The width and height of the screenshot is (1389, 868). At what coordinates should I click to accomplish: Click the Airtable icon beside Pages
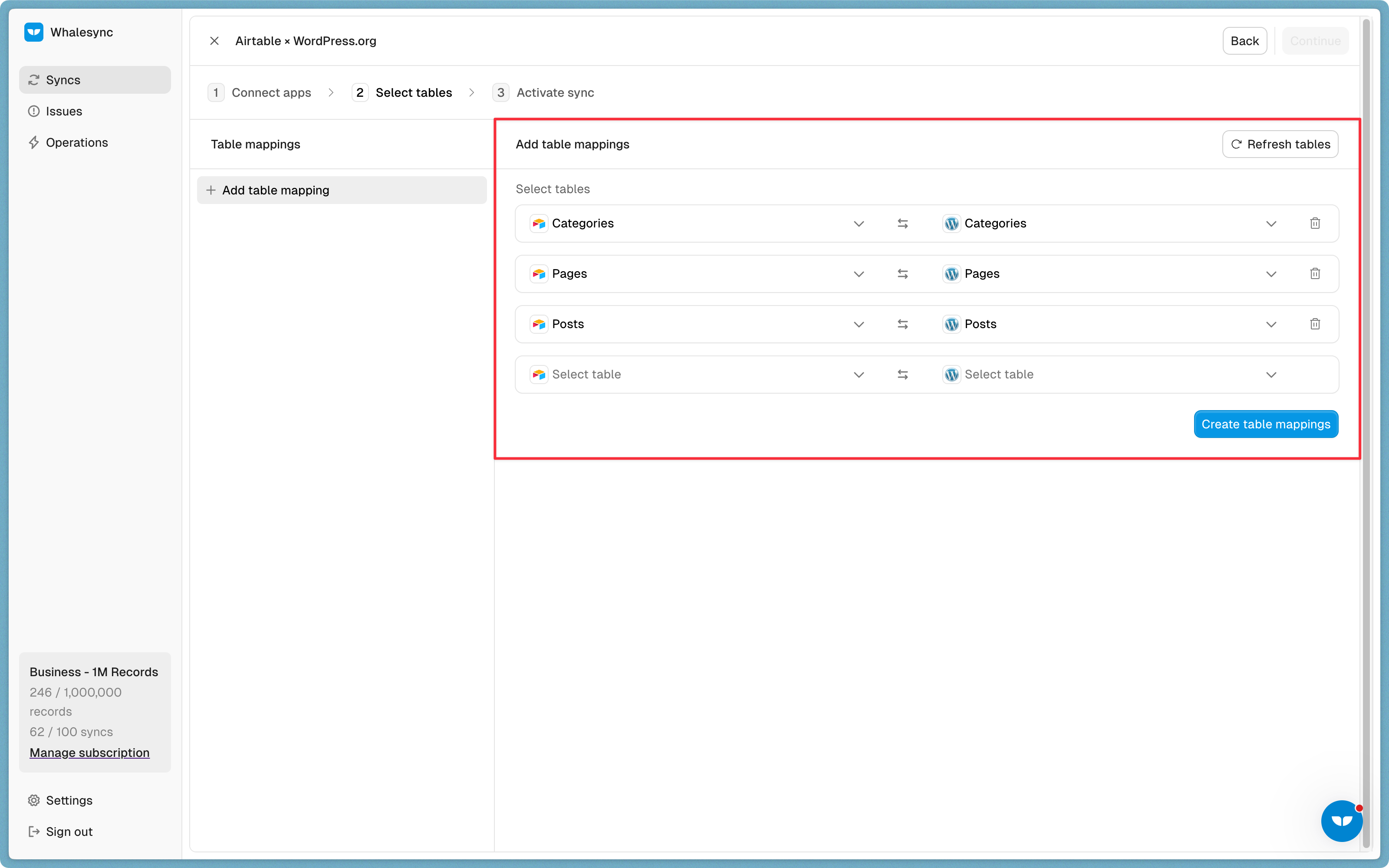coord(538,274)
